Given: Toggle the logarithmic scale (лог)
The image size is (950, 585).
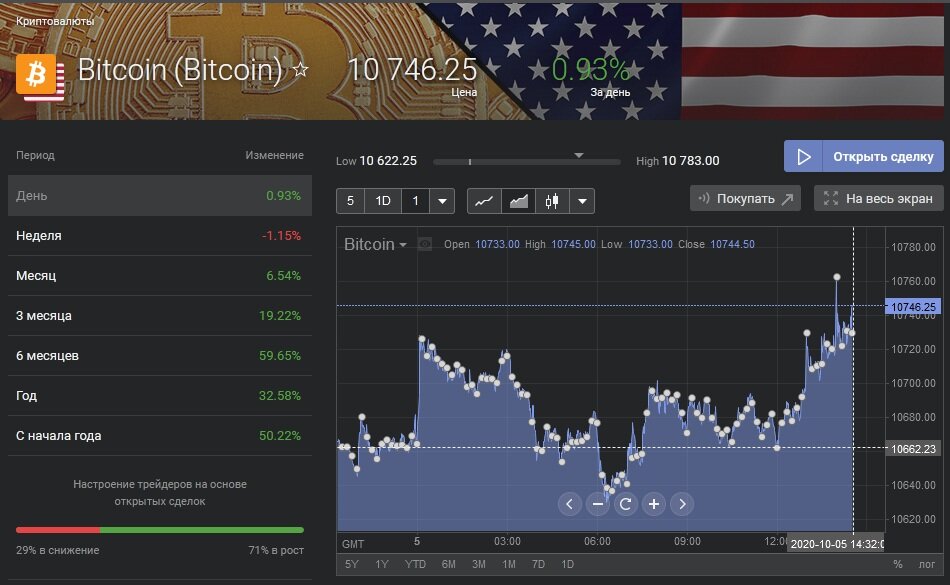Looking at the screenshot, I should [x=927, y=564].
